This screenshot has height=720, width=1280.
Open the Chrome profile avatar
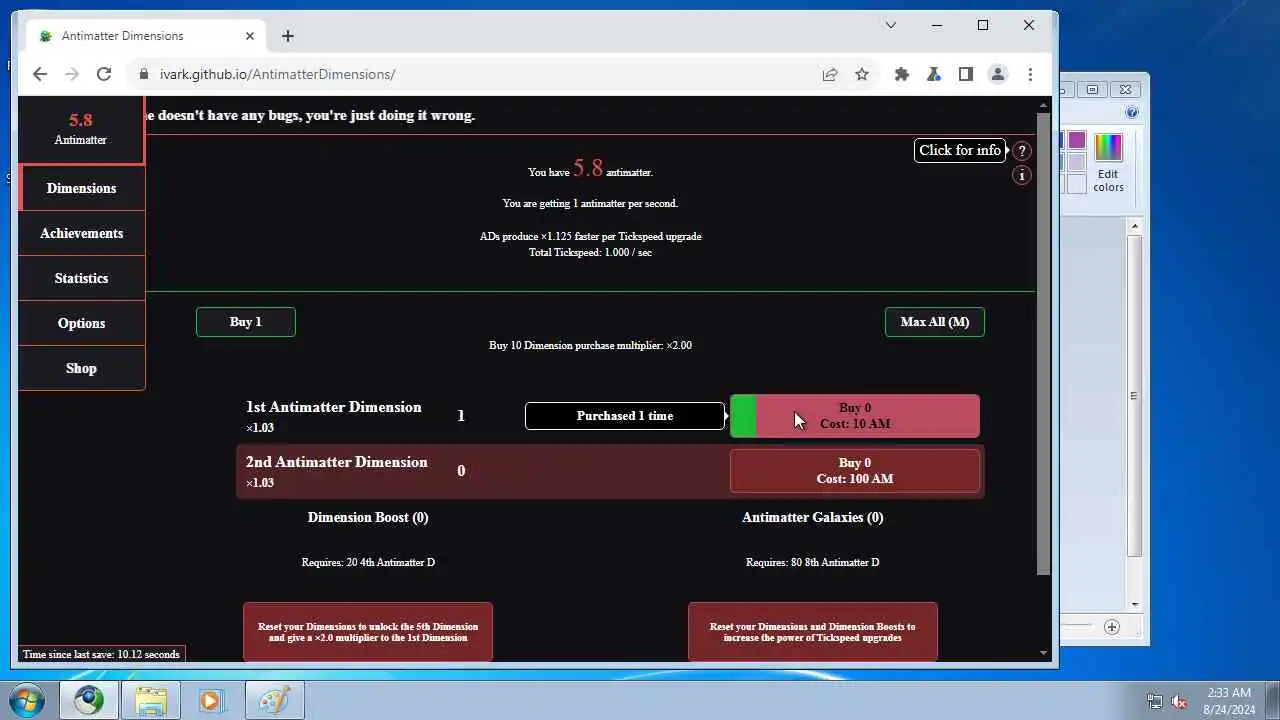998,74
